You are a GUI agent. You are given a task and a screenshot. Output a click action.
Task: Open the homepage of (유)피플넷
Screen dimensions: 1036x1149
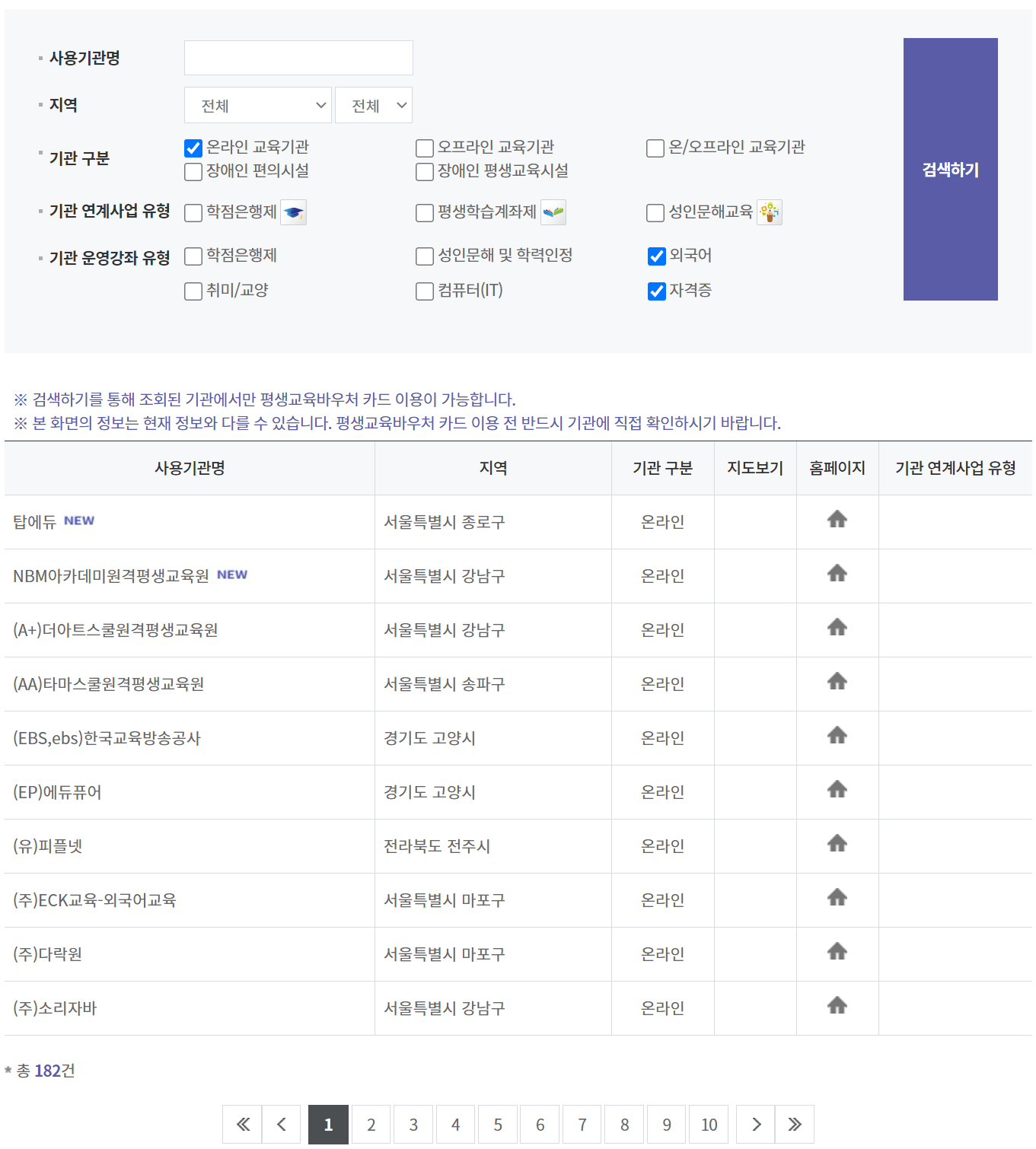coord(837,843)
